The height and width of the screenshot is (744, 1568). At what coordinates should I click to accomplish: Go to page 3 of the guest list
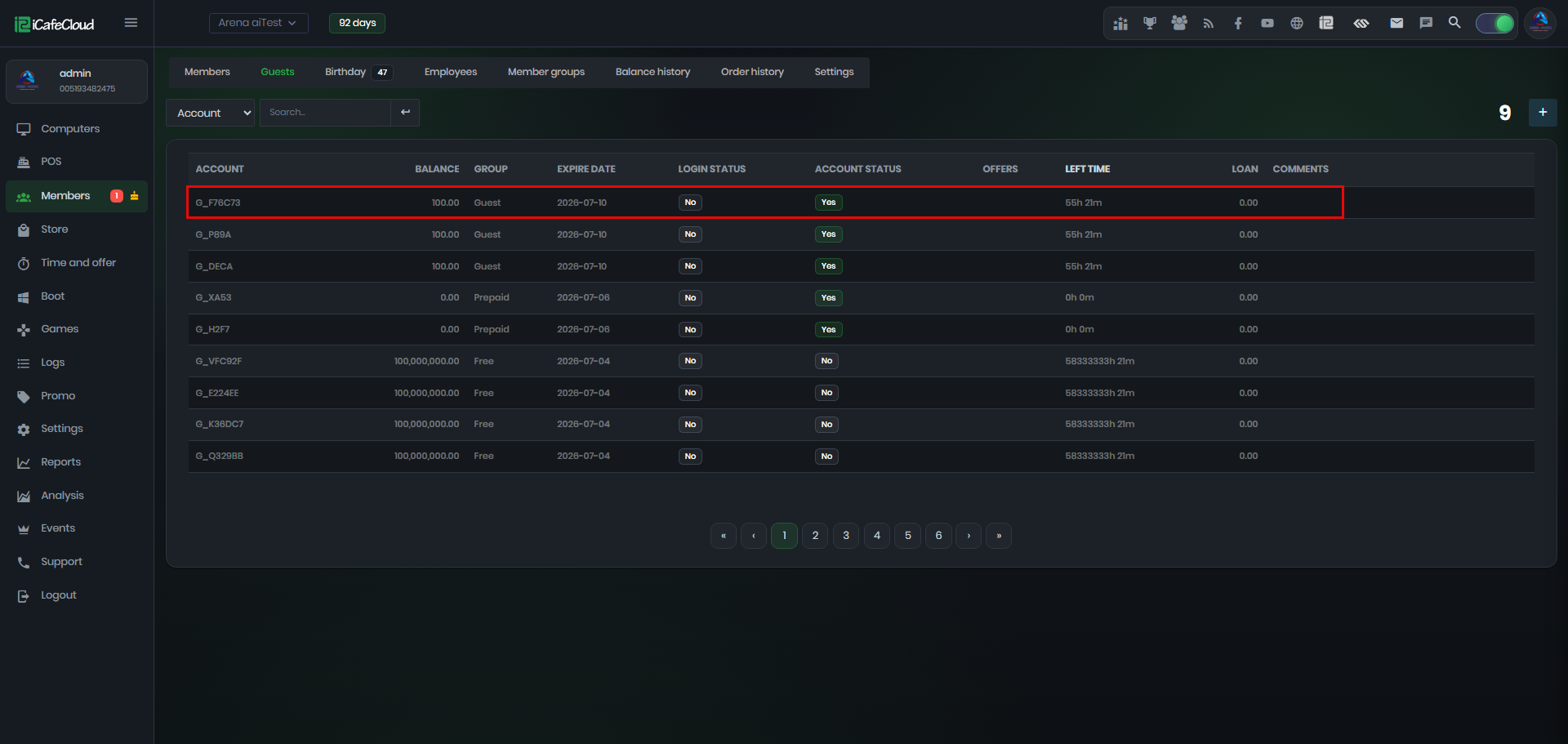(846, 536)
